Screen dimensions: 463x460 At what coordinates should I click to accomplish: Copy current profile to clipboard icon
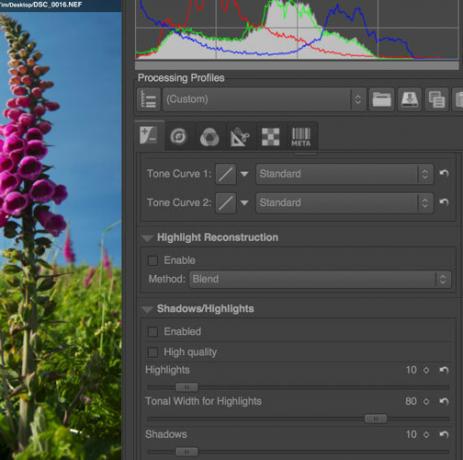(x=437, y=99)
